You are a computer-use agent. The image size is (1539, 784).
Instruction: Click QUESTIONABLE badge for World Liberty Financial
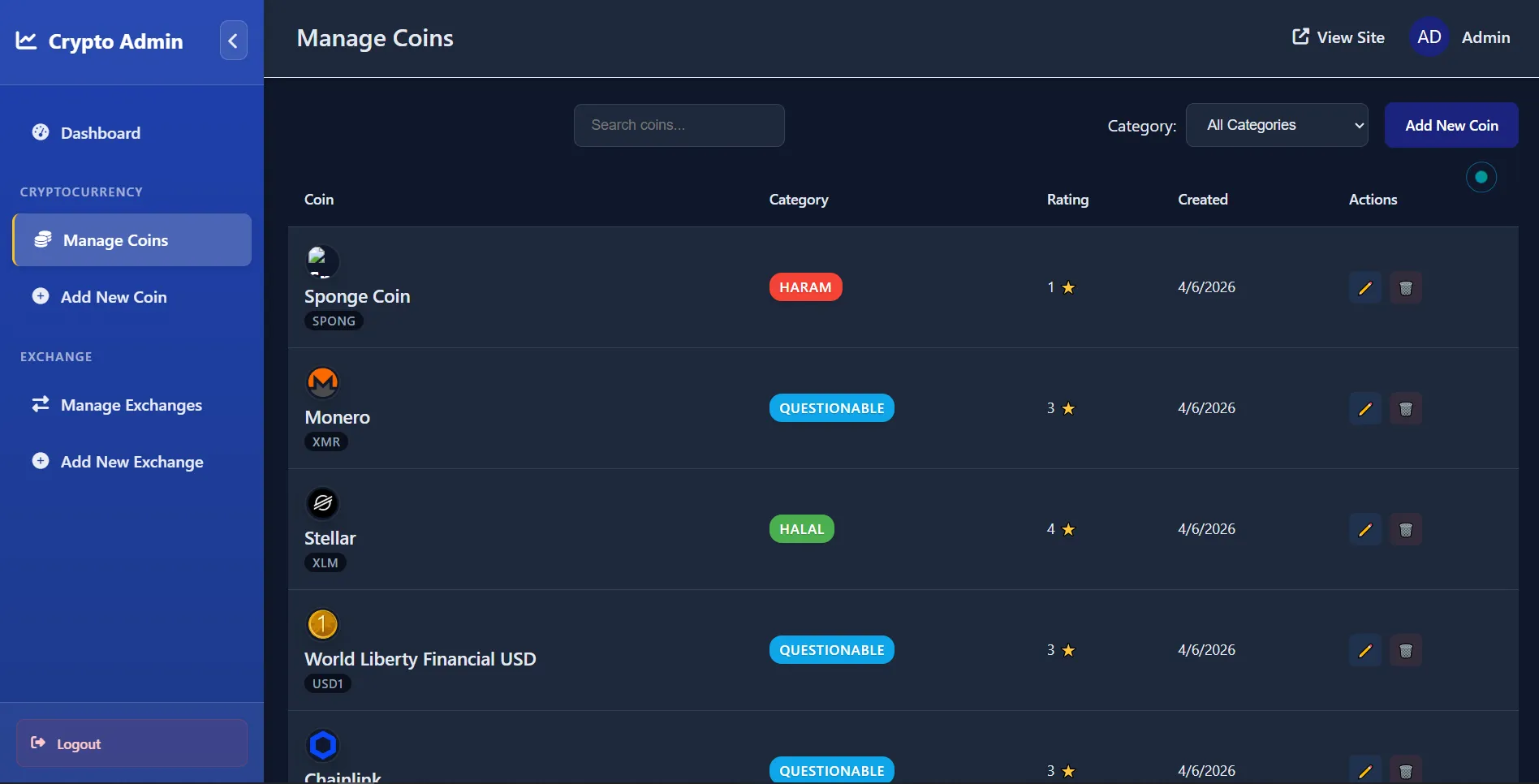pyautogui.click(x=831, y=650)
